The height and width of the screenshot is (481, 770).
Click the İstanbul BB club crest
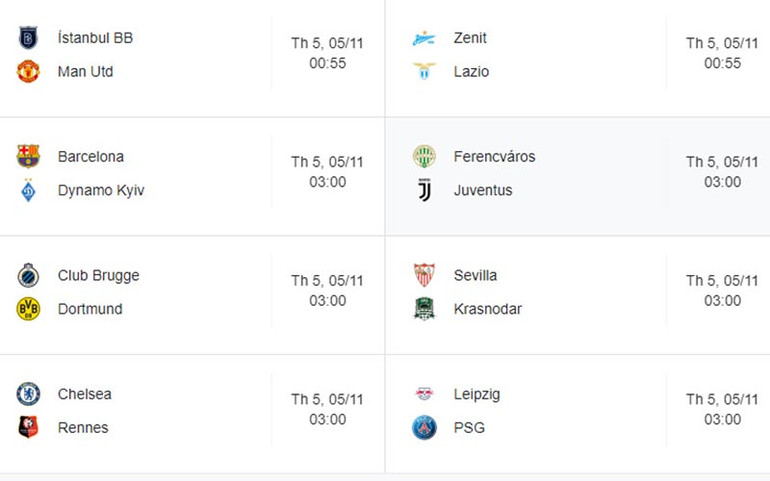[x=28, y=38]
